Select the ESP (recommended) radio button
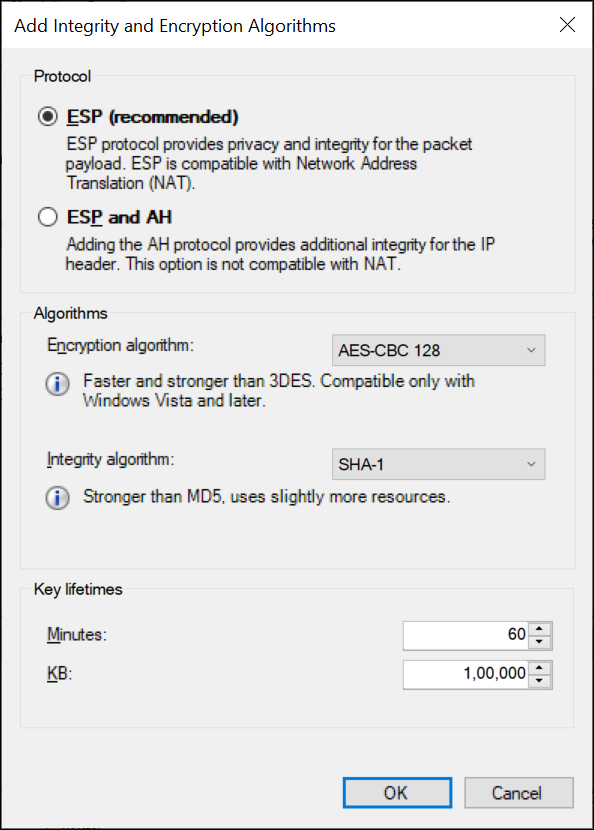594x830 pixels. point(48,116)
